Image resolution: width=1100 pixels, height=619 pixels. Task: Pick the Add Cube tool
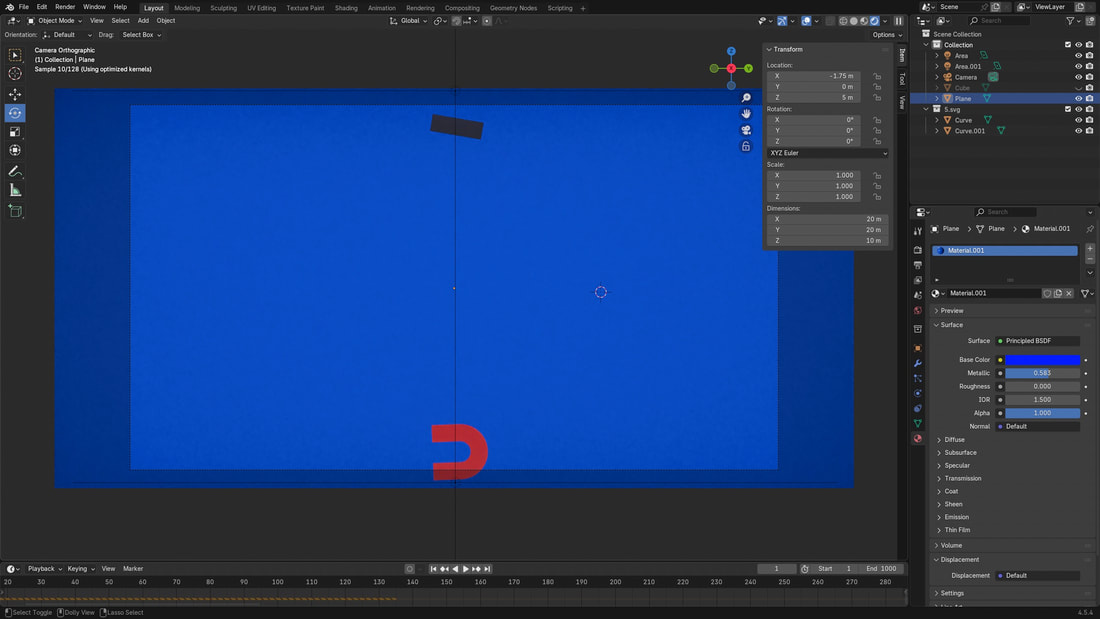15,211
